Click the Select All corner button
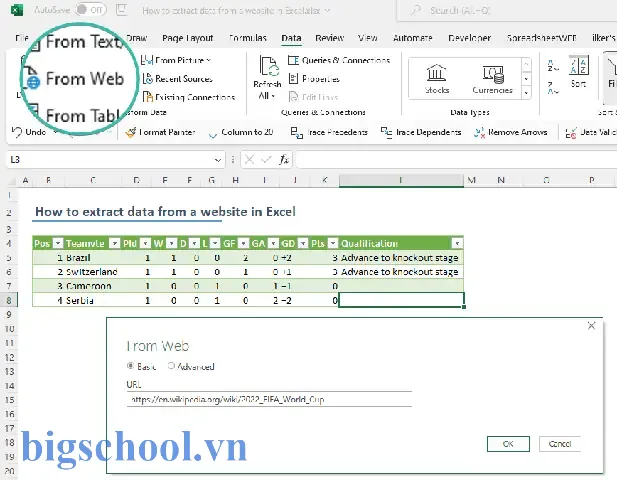The width and height of the screenshot is (617, 480). (x=11, y=181)
